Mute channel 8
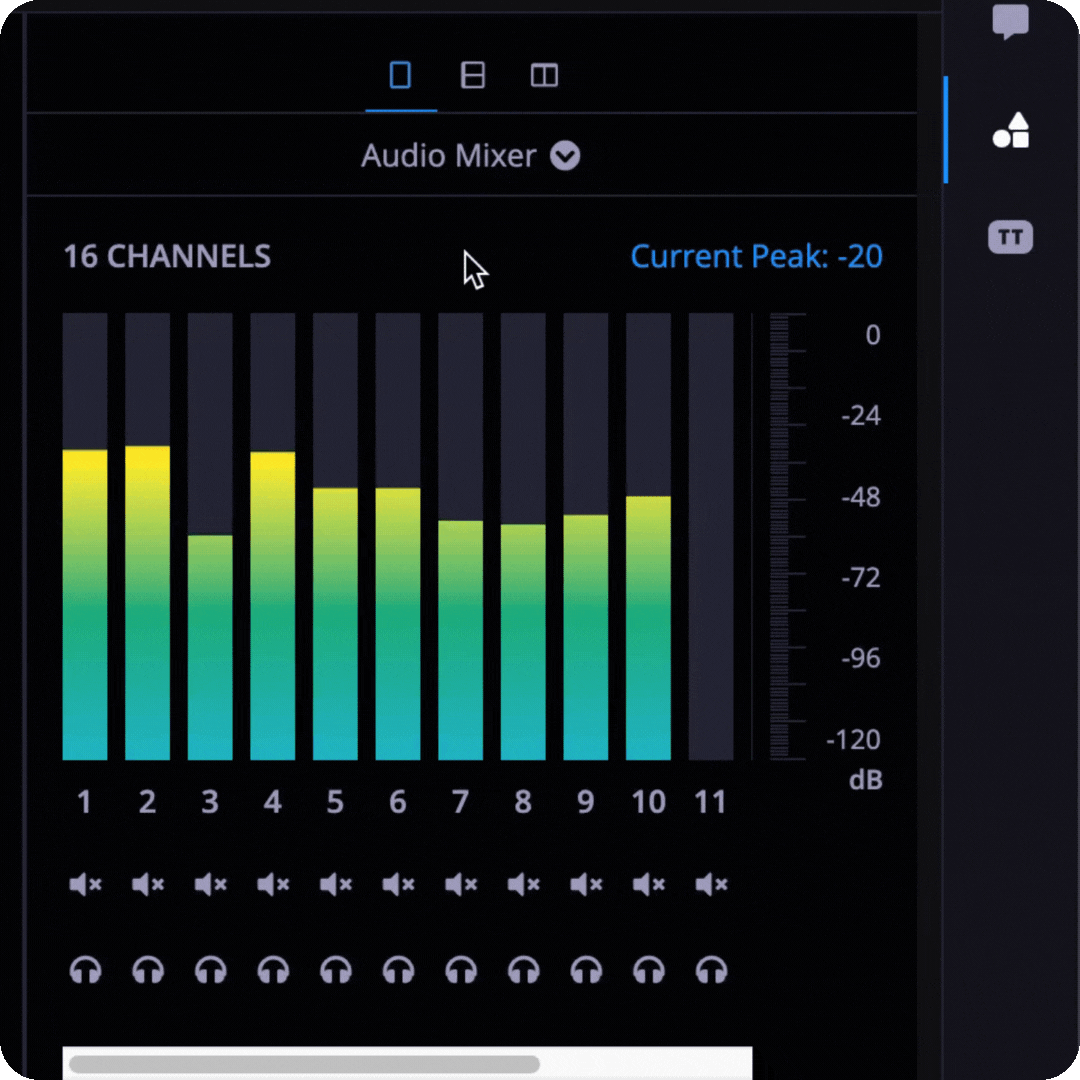Screen dimensions: 1080x1080 click(523, 884)
